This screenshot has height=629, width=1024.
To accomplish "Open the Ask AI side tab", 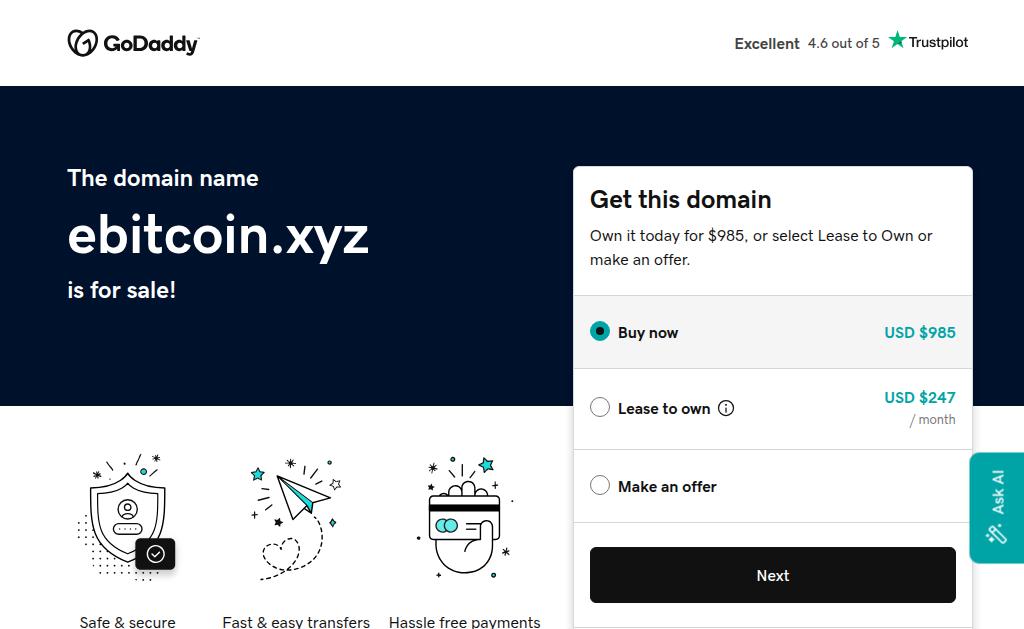I will pos(996,507).
